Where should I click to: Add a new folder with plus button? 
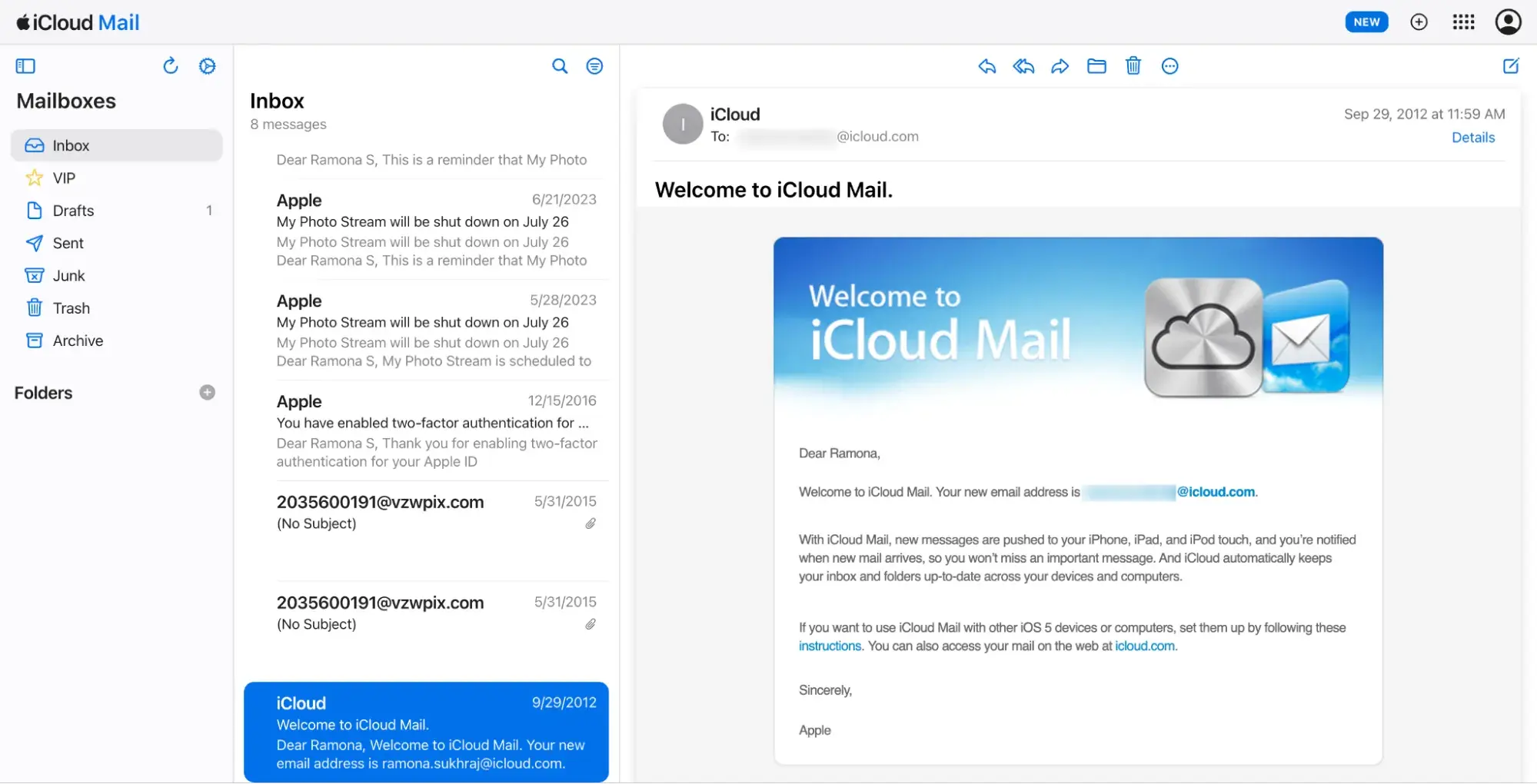(x=208, y=393)
